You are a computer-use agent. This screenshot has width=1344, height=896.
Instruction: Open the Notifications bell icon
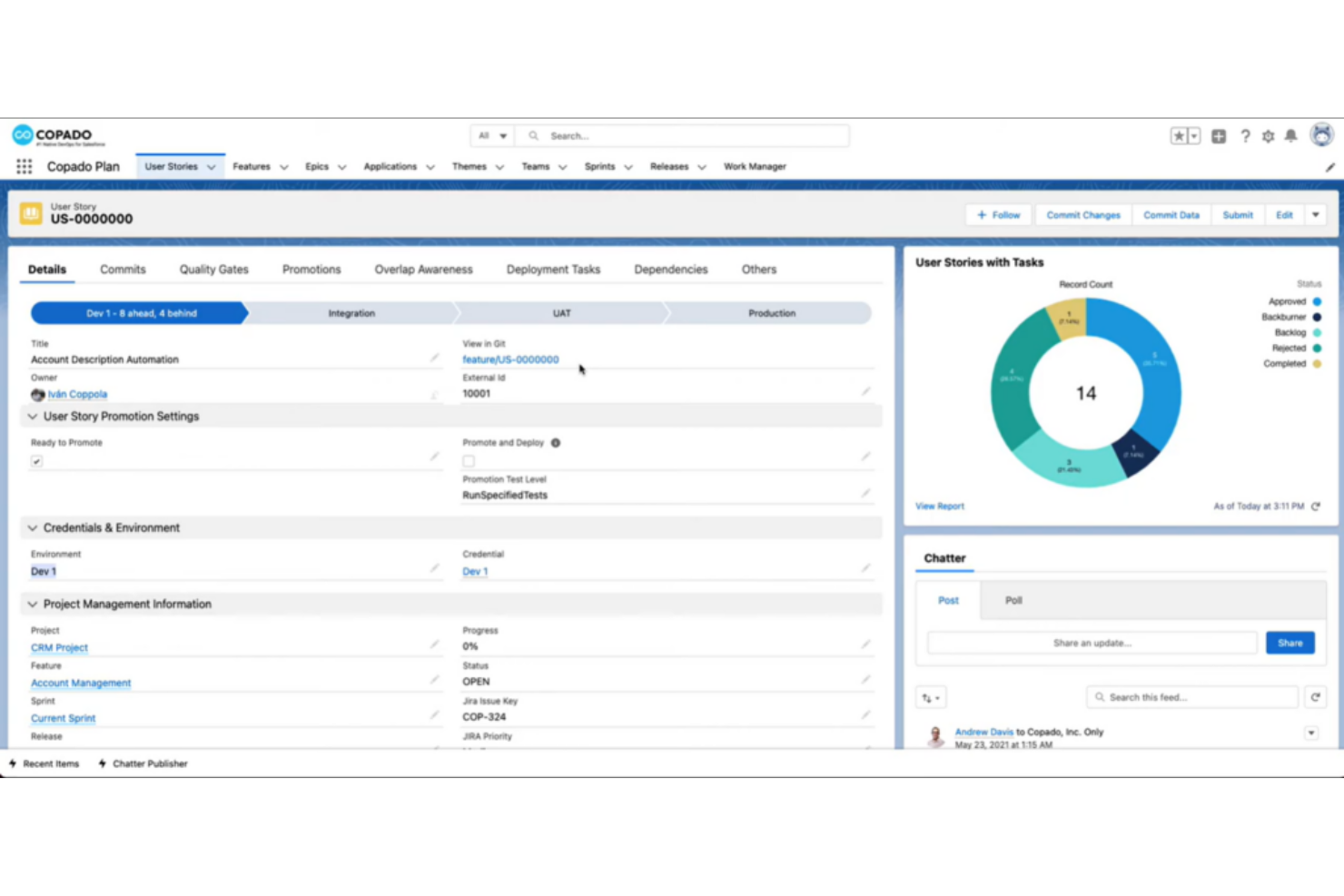coord(1290,136)
